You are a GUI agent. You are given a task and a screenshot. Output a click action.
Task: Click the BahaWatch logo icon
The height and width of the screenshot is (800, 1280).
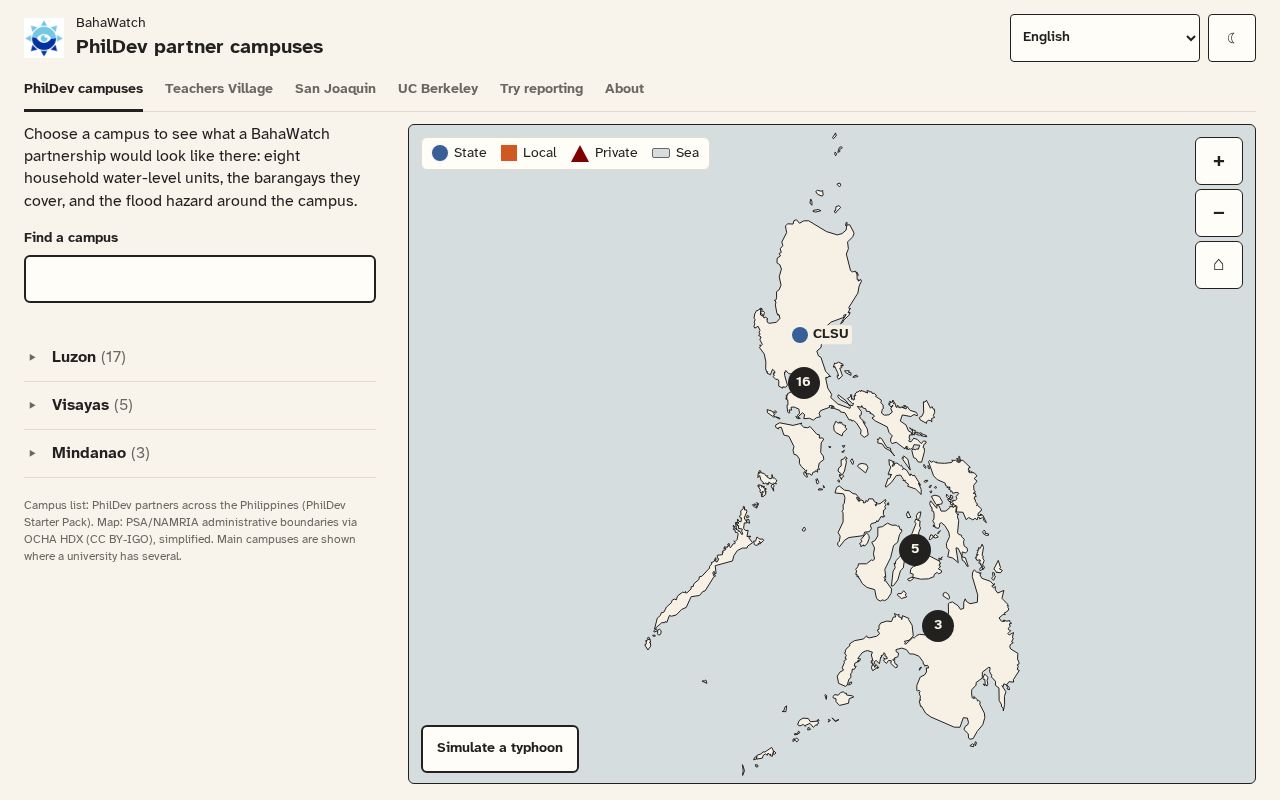click(44, 38)
